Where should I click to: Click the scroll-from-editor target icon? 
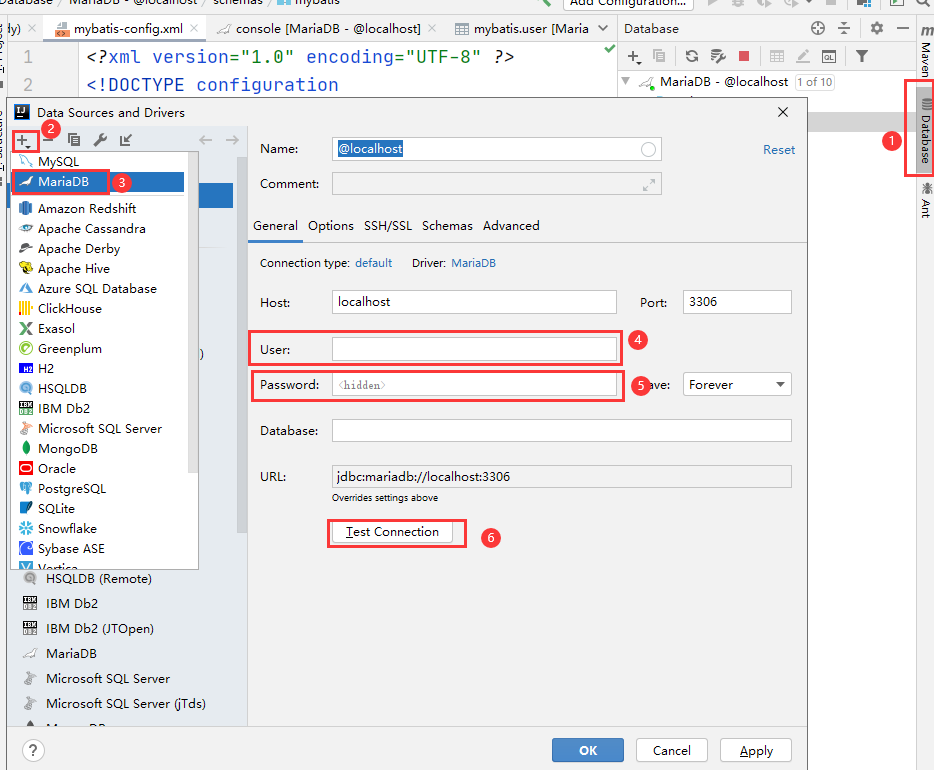(x=818, y=28)
